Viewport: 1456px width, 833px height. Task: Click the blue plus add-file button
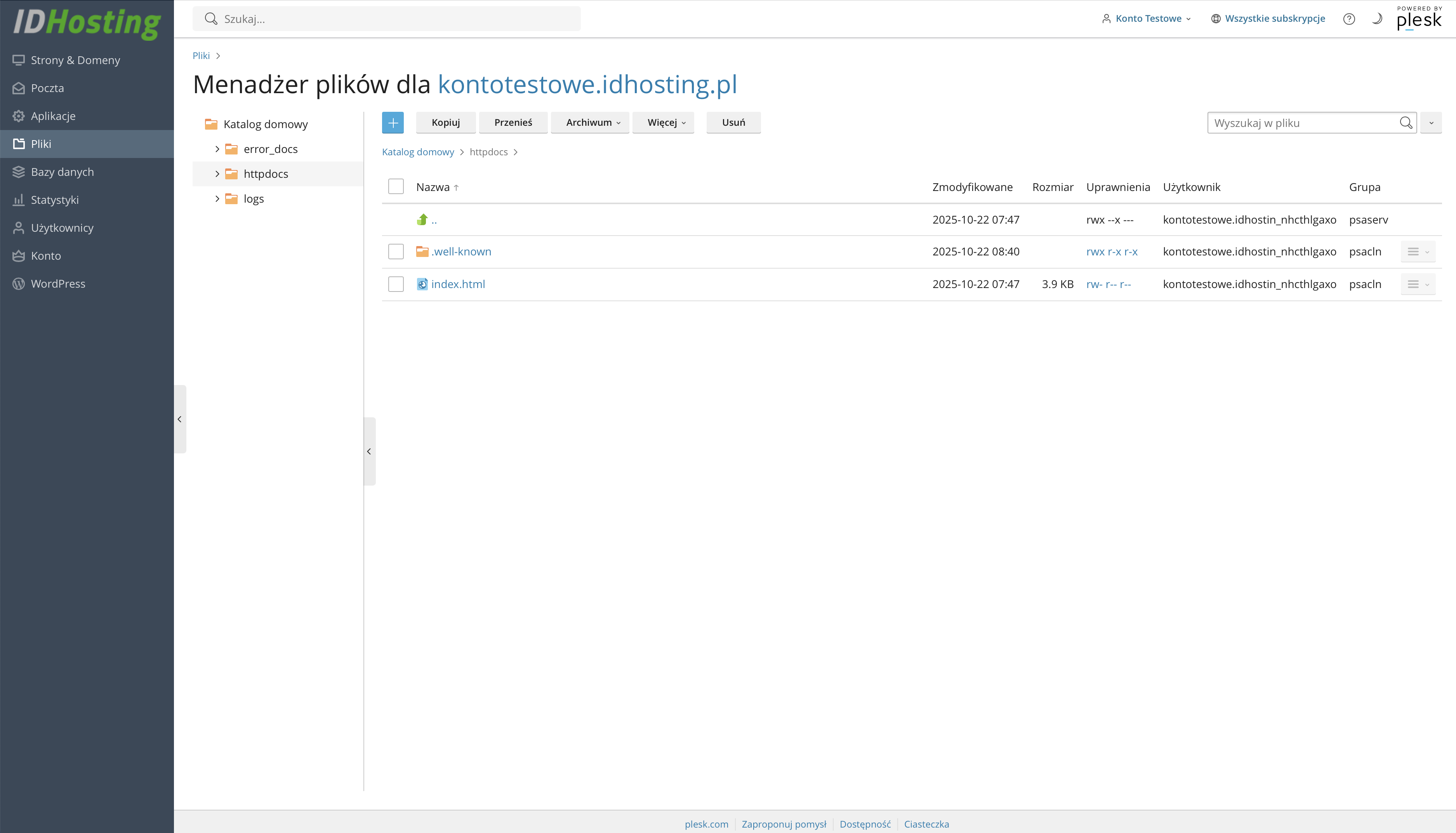(x=393, y=122)
